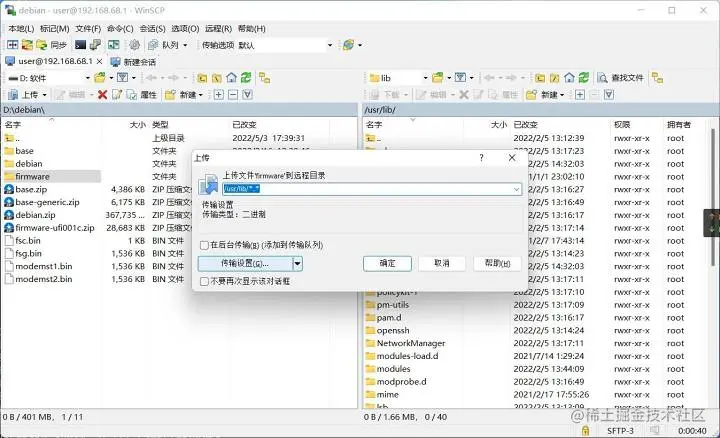
Task: Click the 传输设置(G)... button
Action: click(245, 264)
